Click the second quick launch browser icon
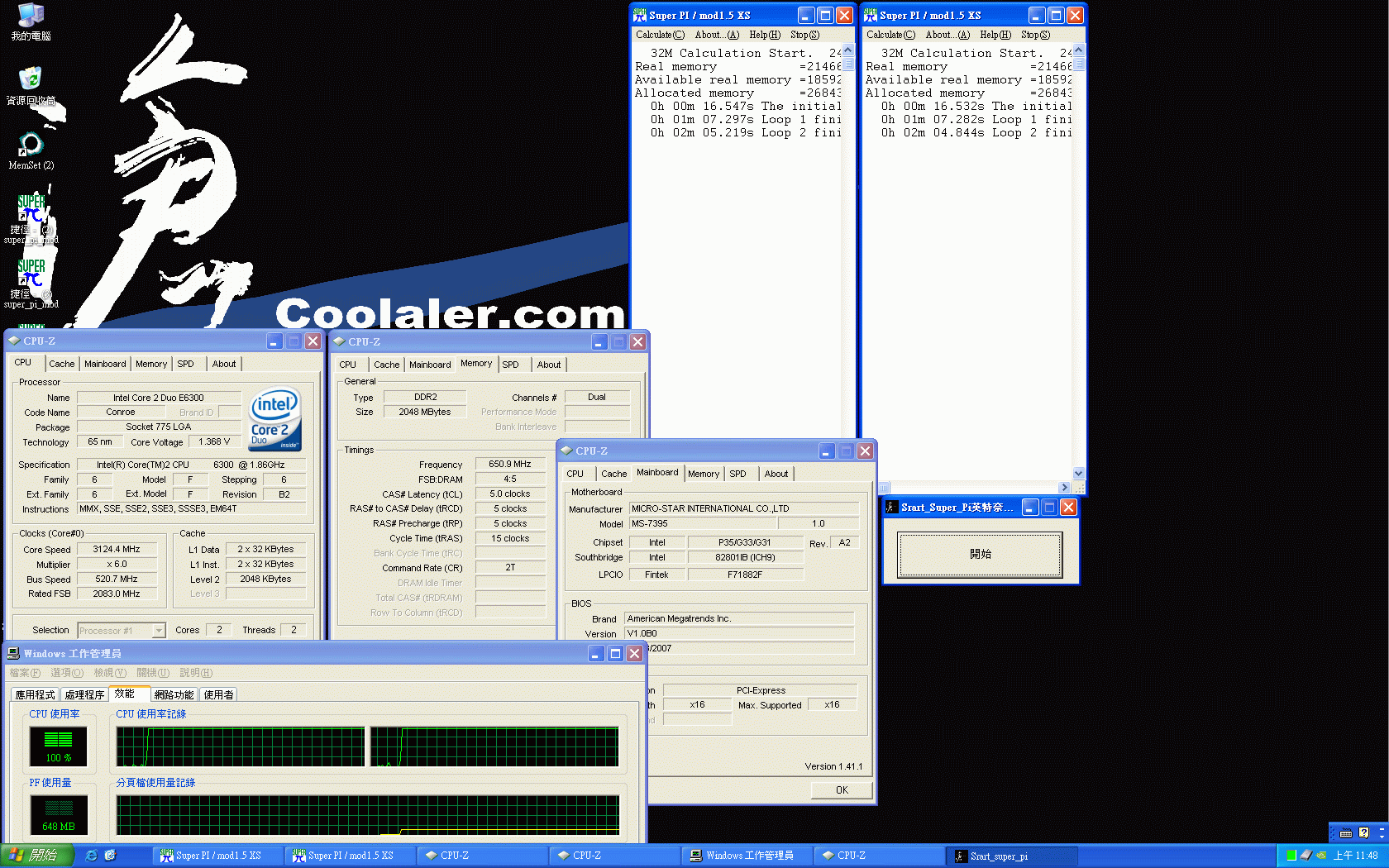This screenshot has width=1389, height=868. 110,856
